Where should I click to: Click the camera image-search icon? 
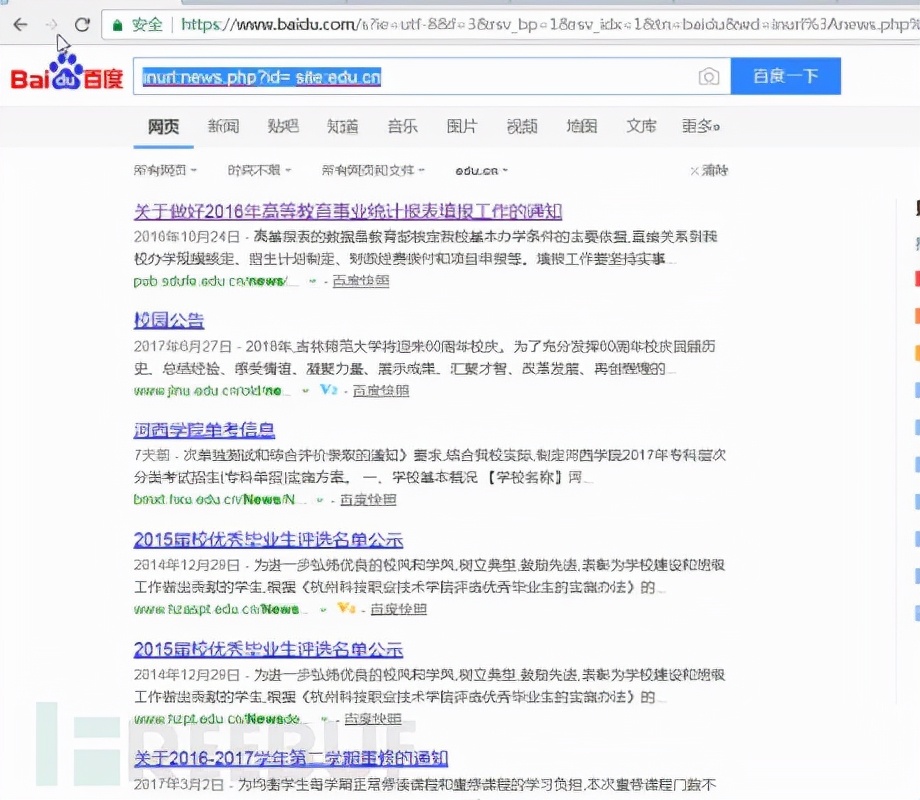pos(709,76)
